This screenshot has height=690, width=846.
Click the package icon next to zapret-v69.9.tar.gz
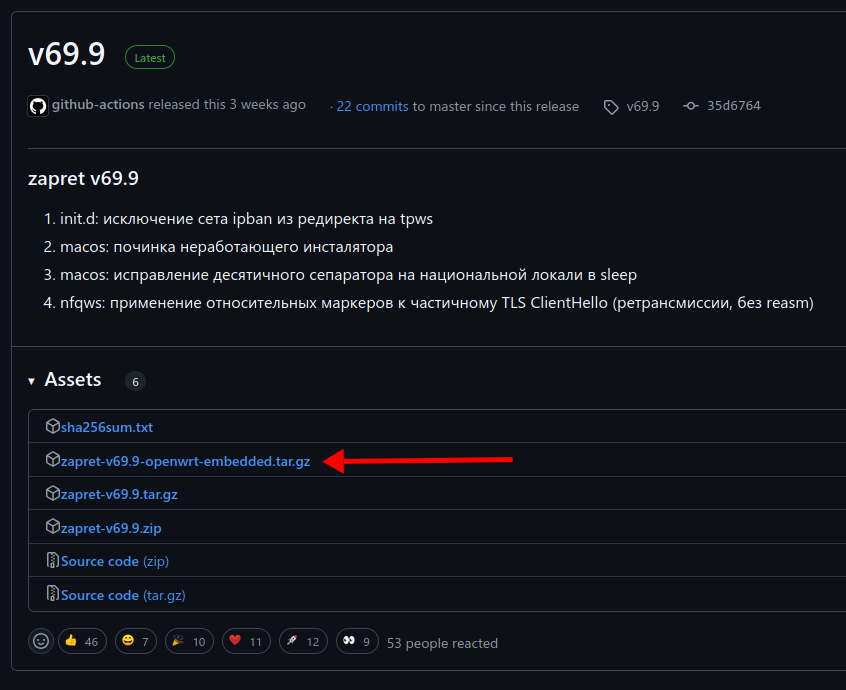(x=52, y=493)
